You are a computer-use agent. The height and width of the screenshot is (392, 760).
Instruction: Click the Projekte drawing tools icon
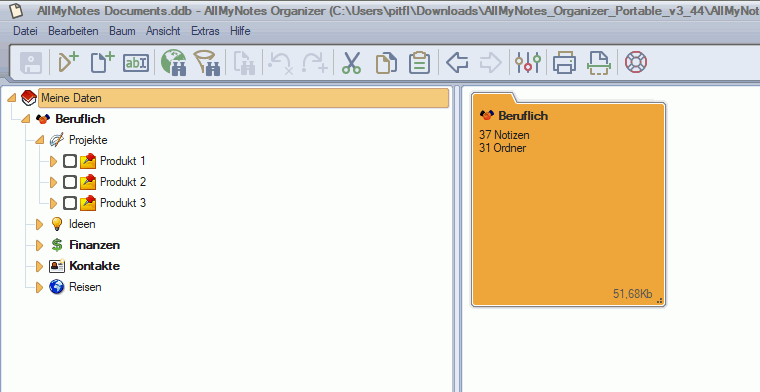(x=57, y=140)
